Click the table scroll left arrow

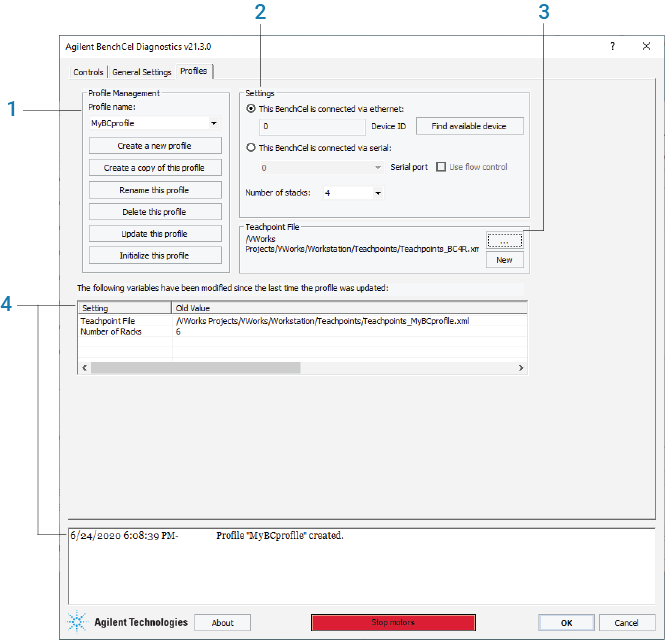pyautogui.click(x=84, y=368)
